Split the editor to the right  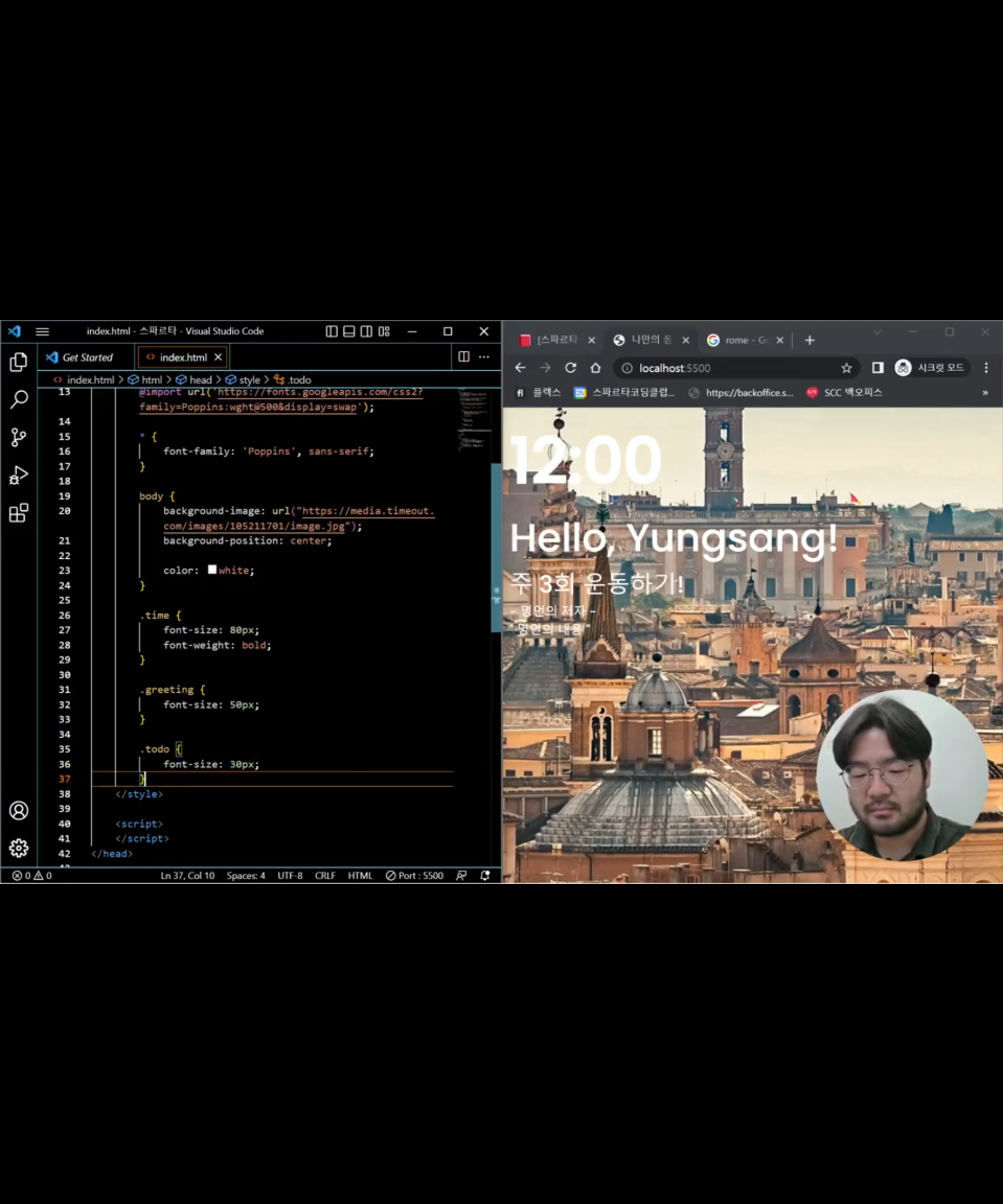(464, 357)
